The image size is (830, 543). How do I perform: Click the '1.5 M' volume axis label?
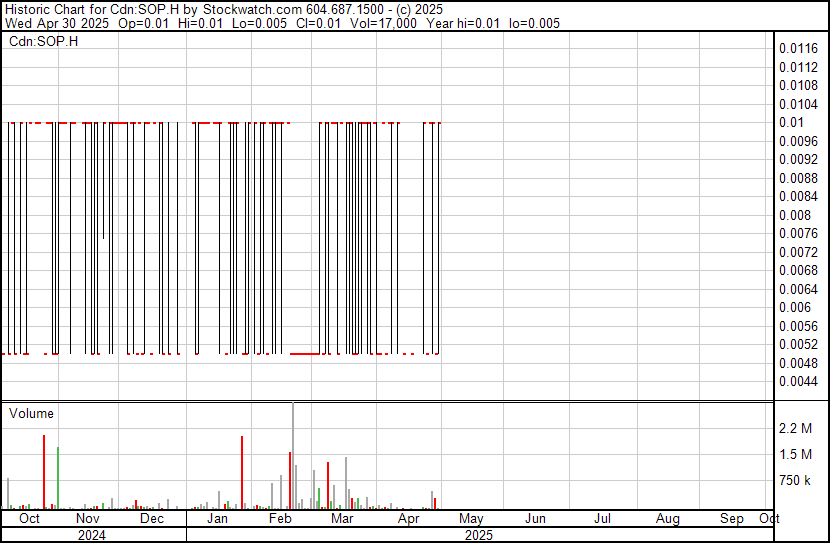(795, 454)
